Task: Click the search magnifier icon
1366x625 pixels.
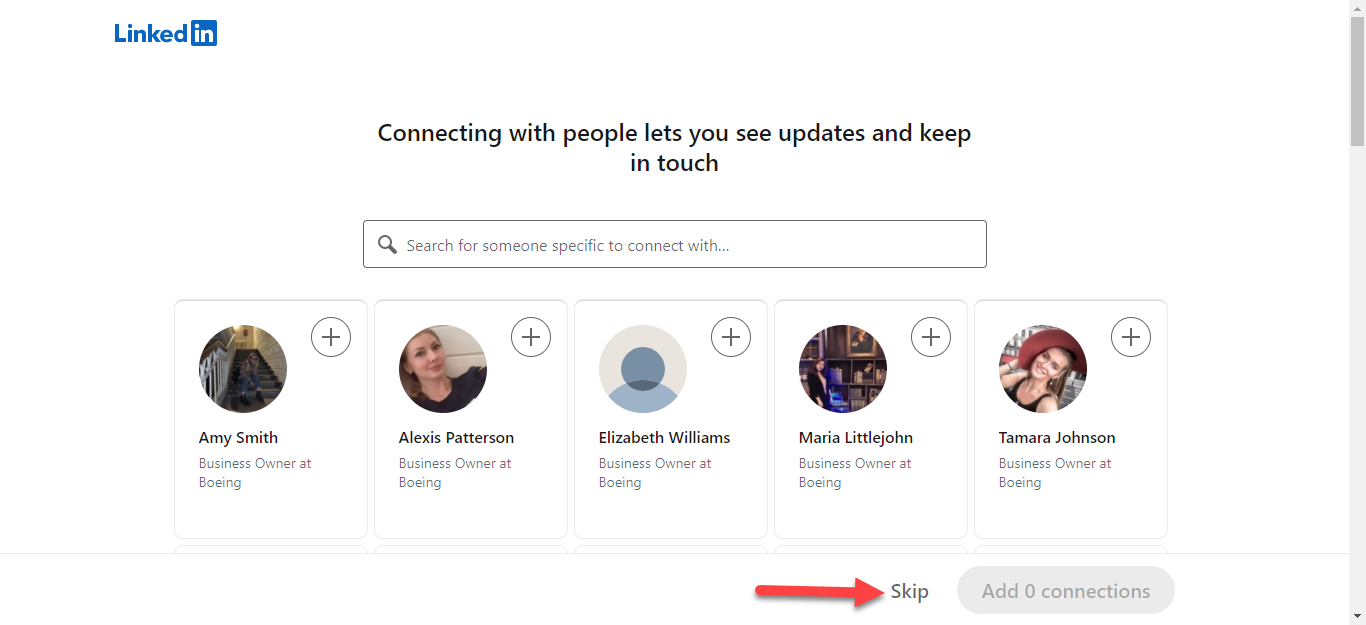Action: click(x=387, y=245)
